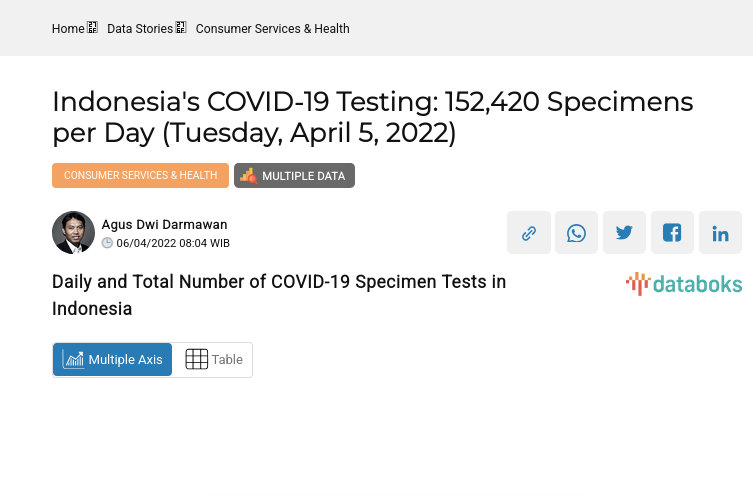
Task: Share the article on LinkedIn
Action: point(720,233)
